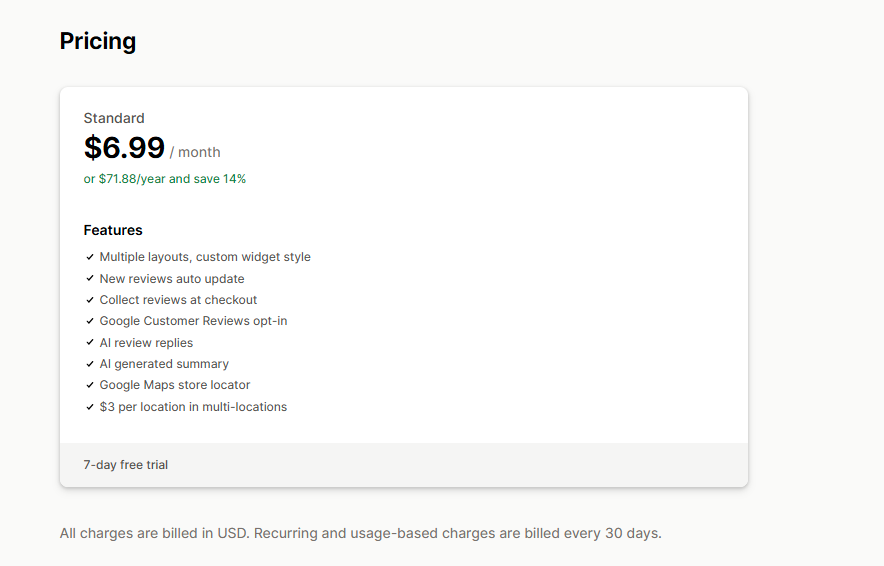Click the billing in USD disclaimer text
The height and width of the screenshot is (566, 884).
pos(360,533)
